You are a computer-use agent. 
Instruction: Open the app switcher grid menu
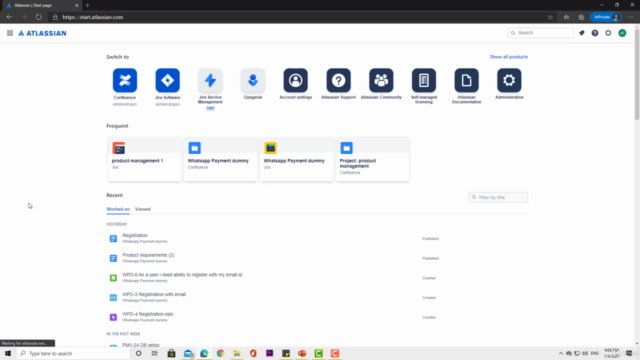[x=10, y=33]
